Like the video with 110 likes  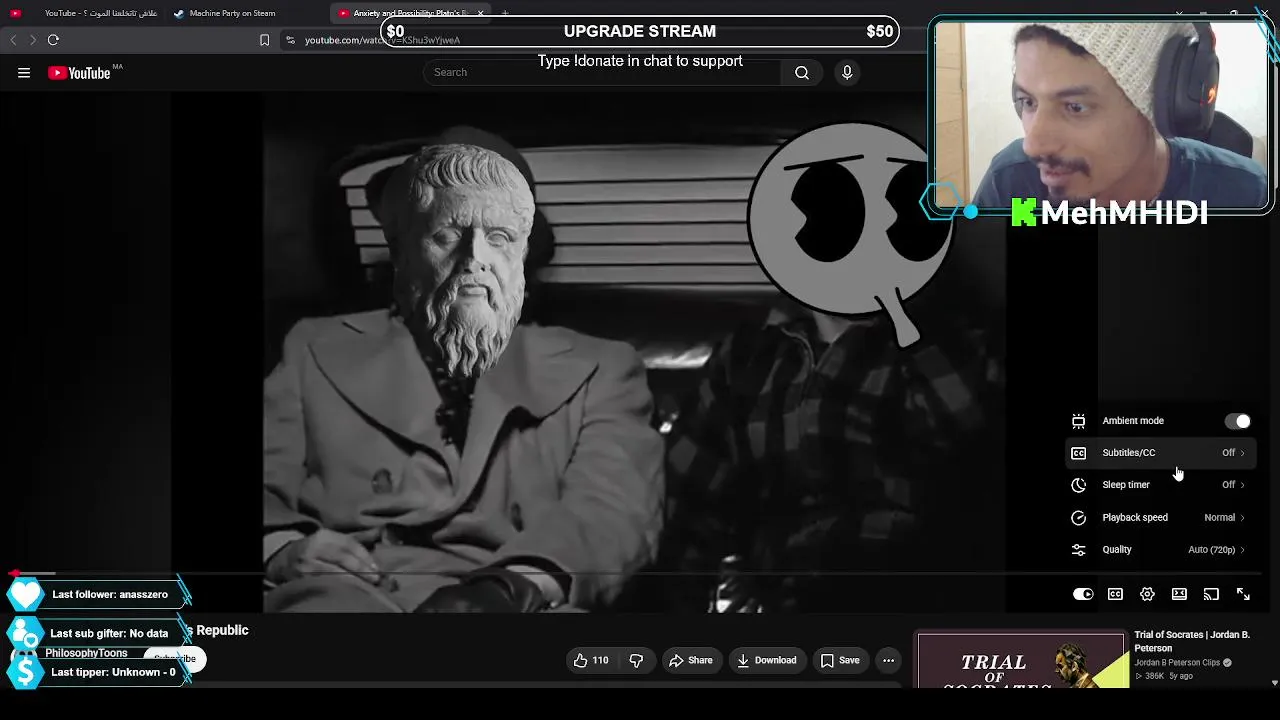pyautogui.click(x=591, y=660)
